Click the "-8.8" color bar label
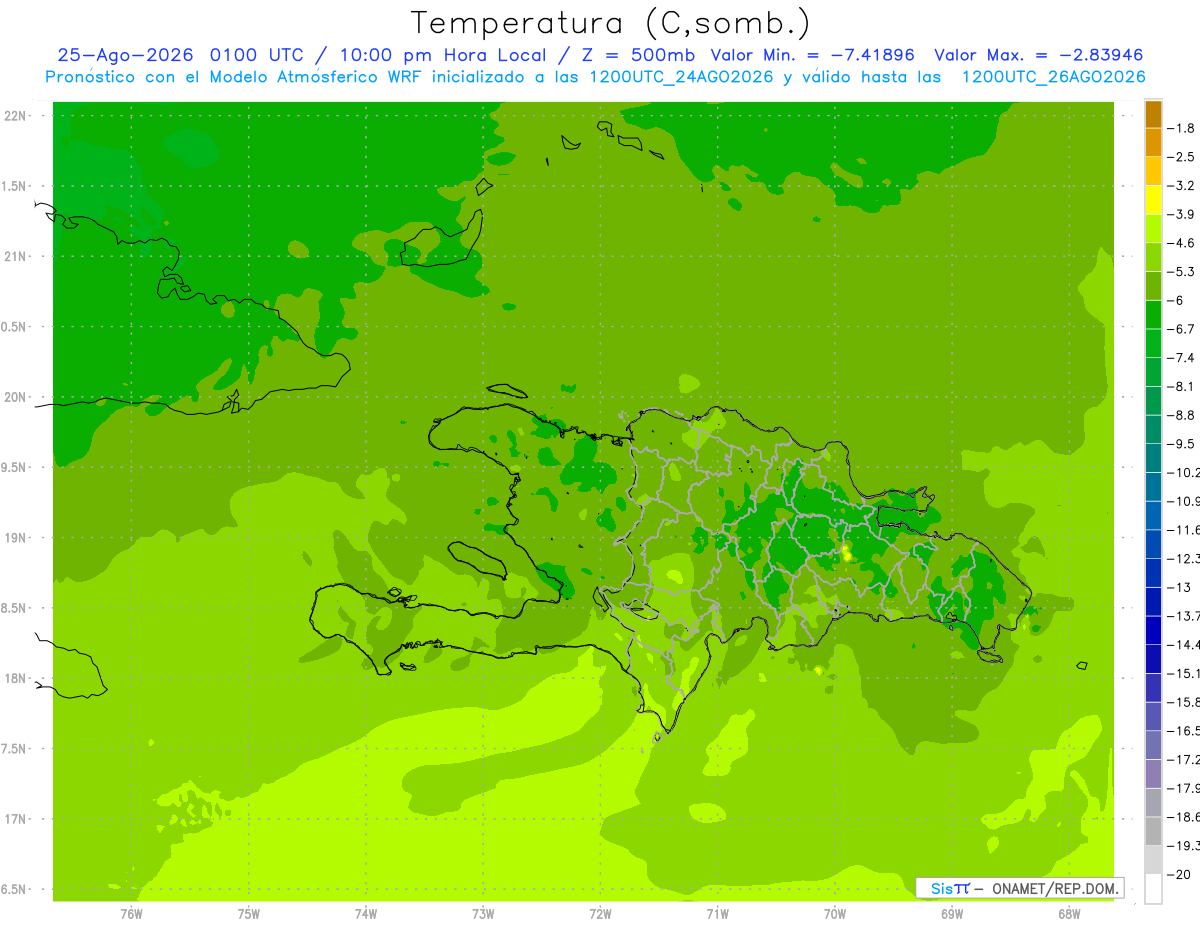The image size is (1200, 927). [x=1183, y=415]
